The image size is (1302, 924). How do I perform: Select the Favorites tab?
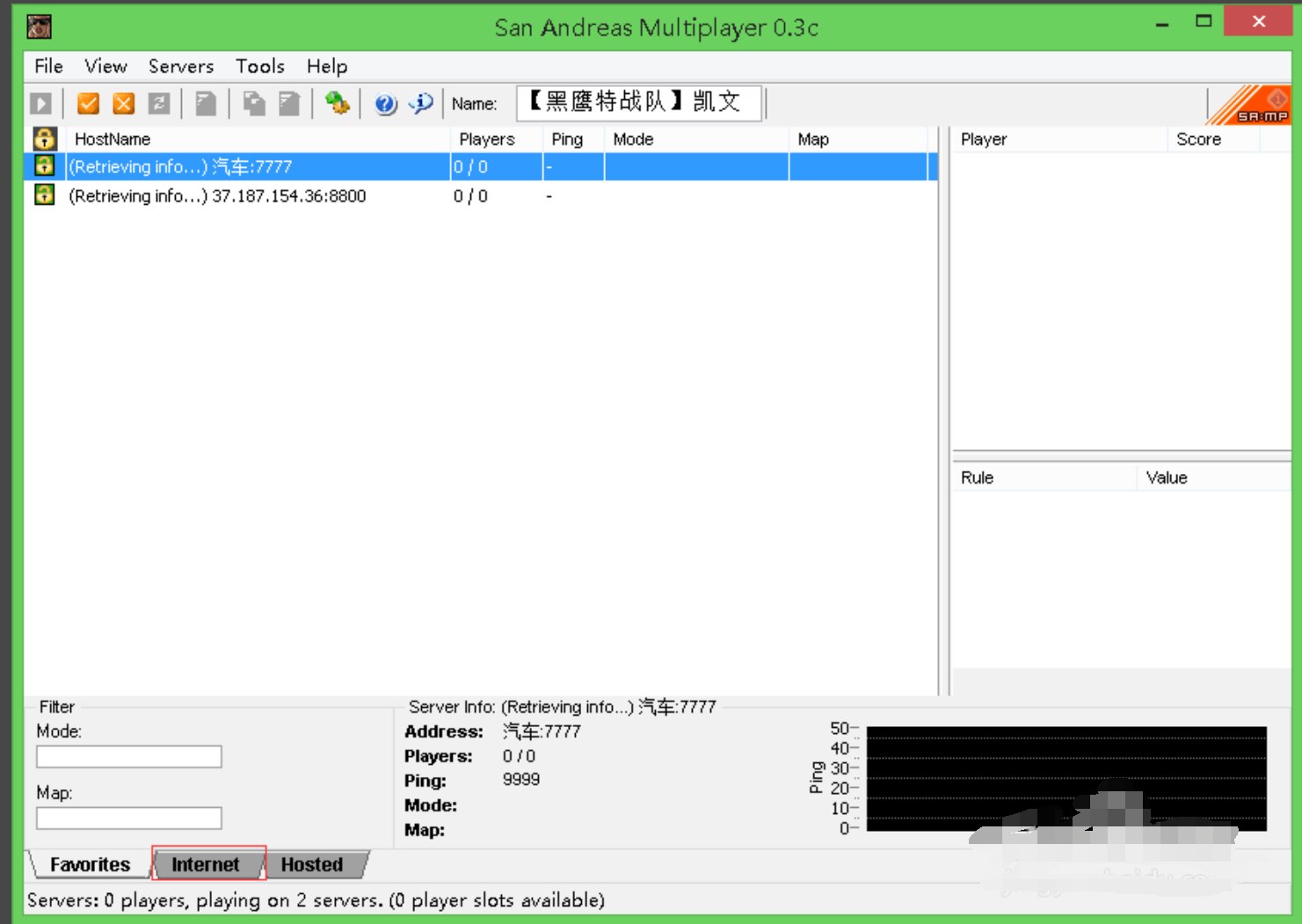click(x=90, y=864)
